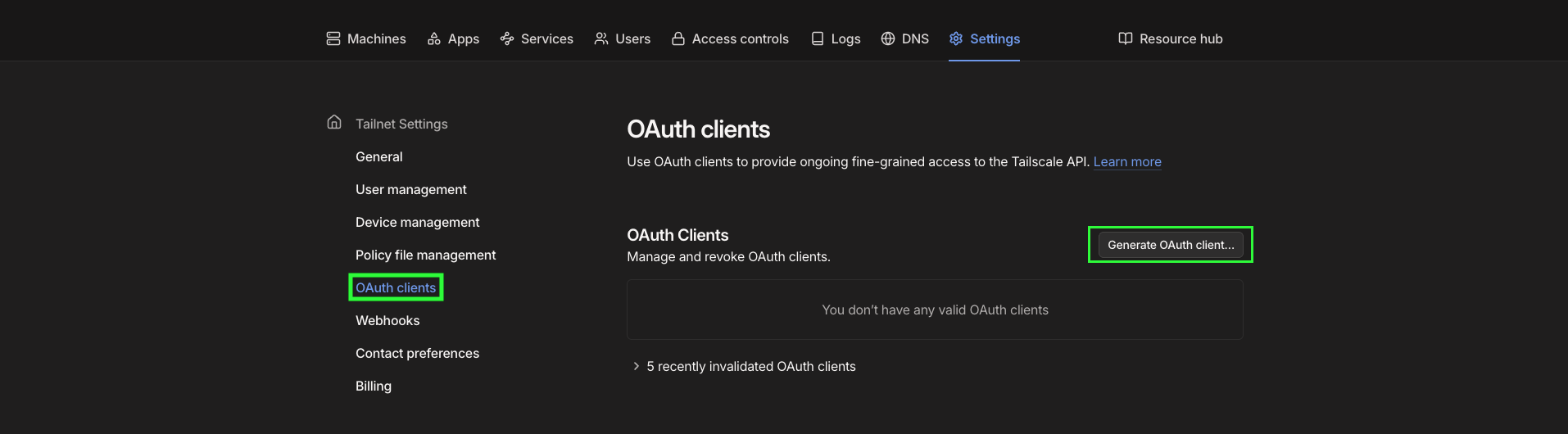This screenshot has width=1568, height=434.
Task: Click the Services nodes icon
Action: [x=507, y=38]
